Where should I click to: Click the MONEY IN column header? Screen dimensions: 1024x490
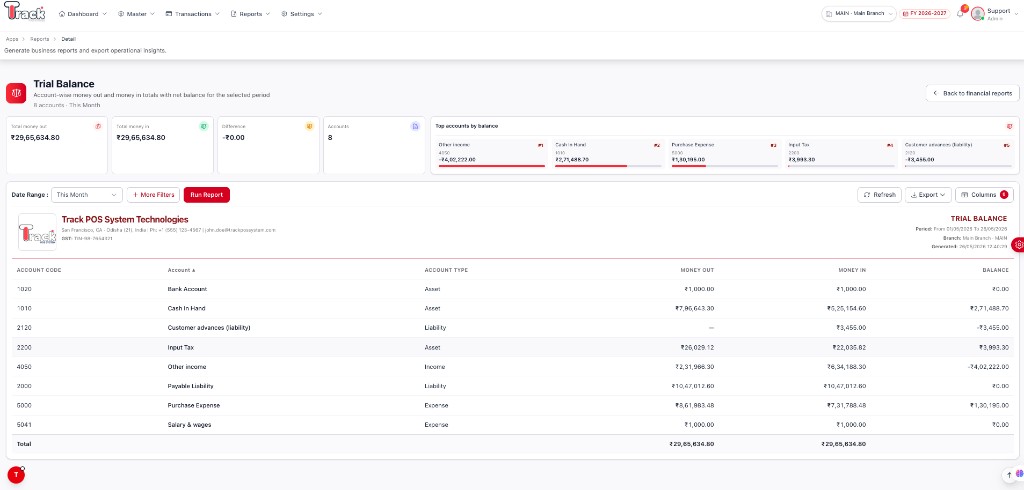click(x=852, y=270)
